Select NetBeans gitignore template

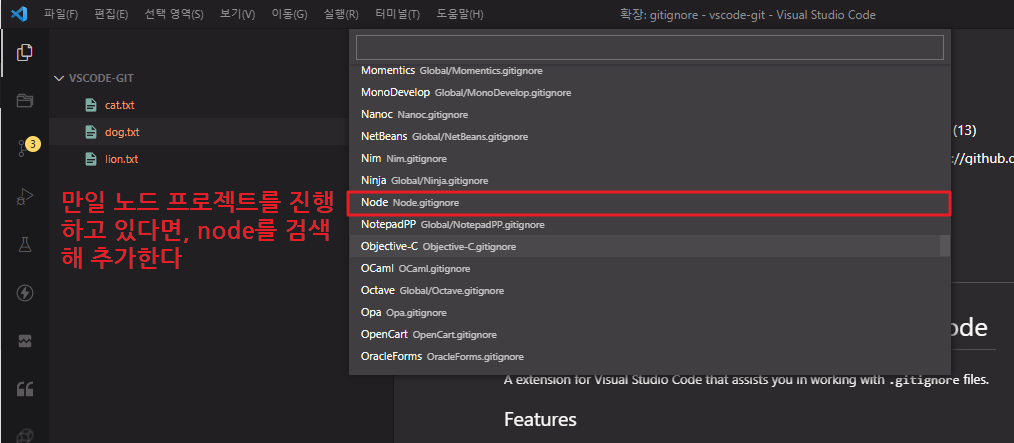(649, 136)
